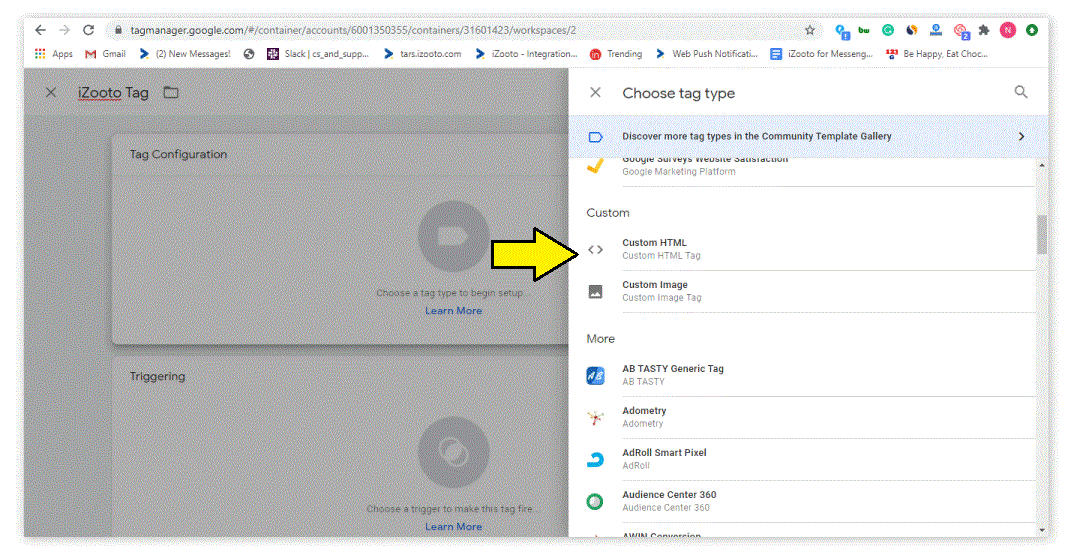1065x554 pixels.
Task: Close the Choose tag type panel
Action: (595, 92)
